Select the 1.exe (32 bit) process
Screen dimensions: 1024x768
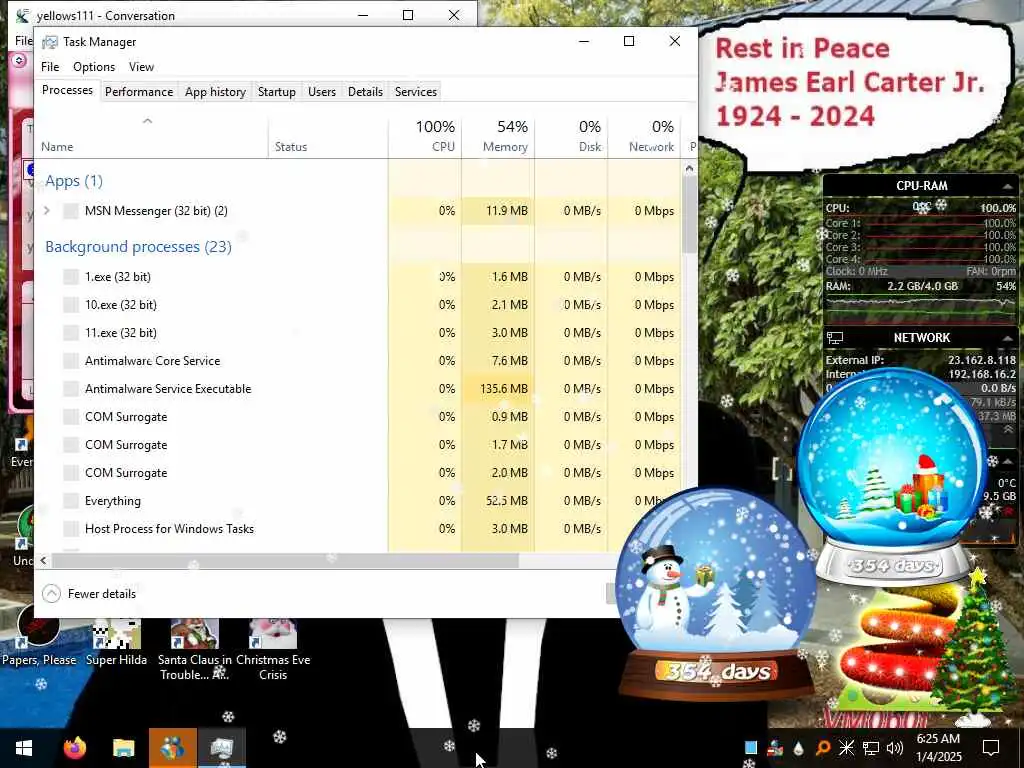click(x=358, y=277)
